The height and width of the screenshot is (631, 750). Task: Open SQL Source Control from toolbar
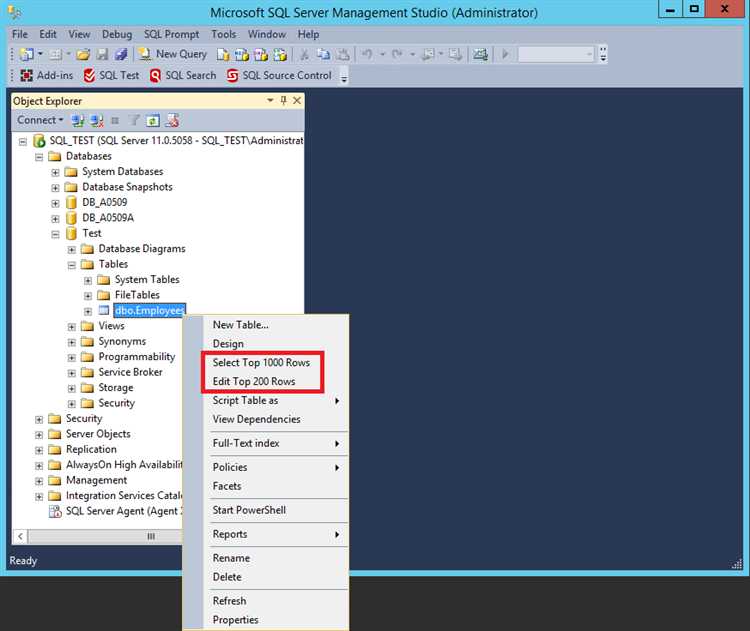[279, 75]
